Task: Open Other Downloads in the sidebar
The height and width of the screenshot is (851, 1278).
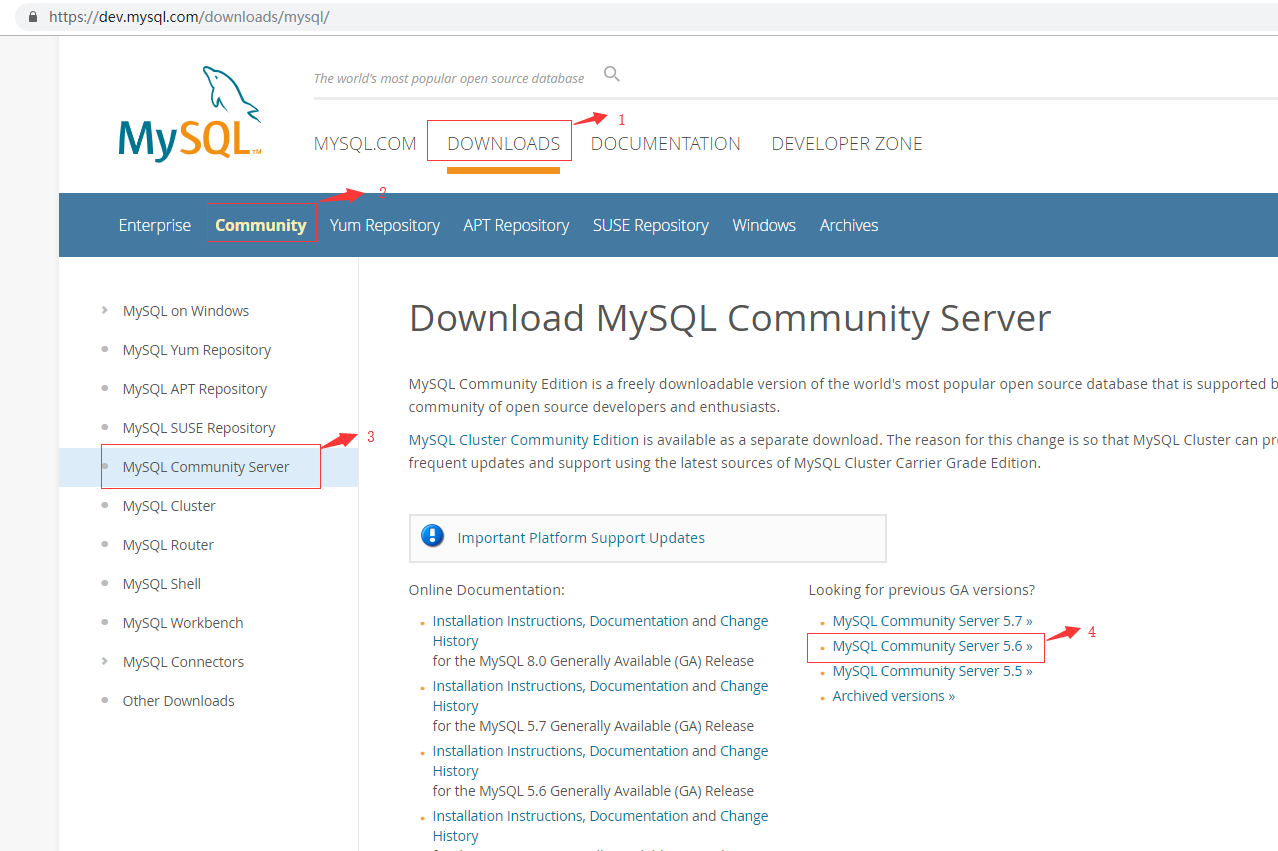Action: pos(179,700)
